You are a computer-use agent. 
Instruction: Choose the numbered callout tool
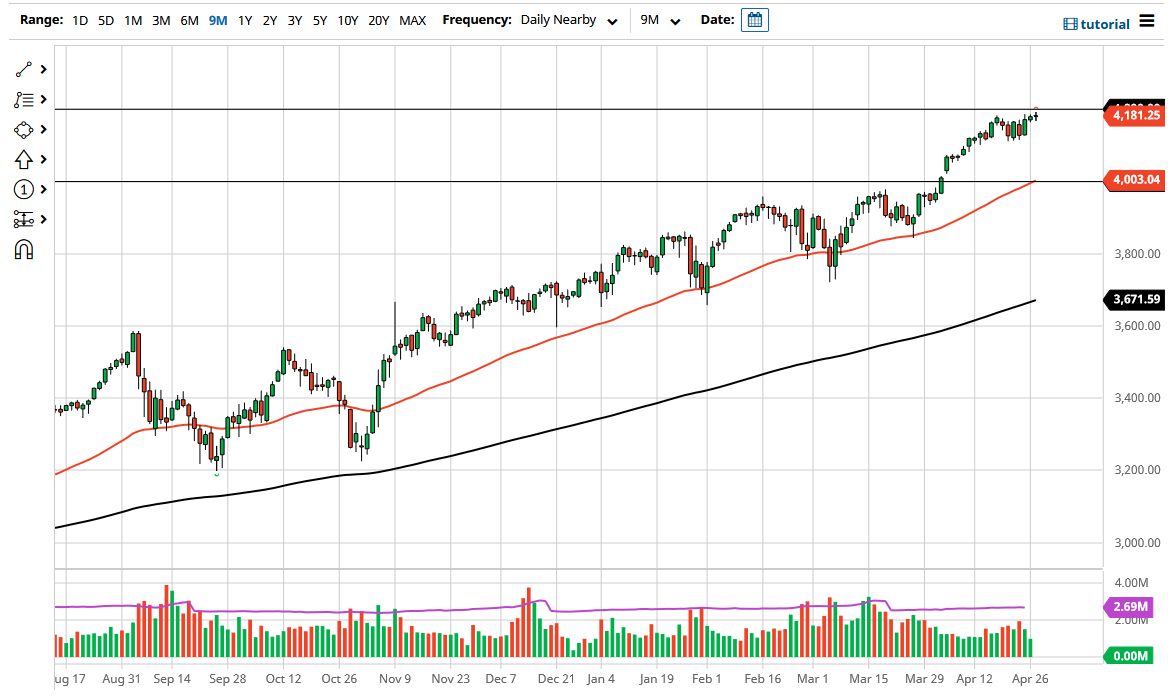23,189
